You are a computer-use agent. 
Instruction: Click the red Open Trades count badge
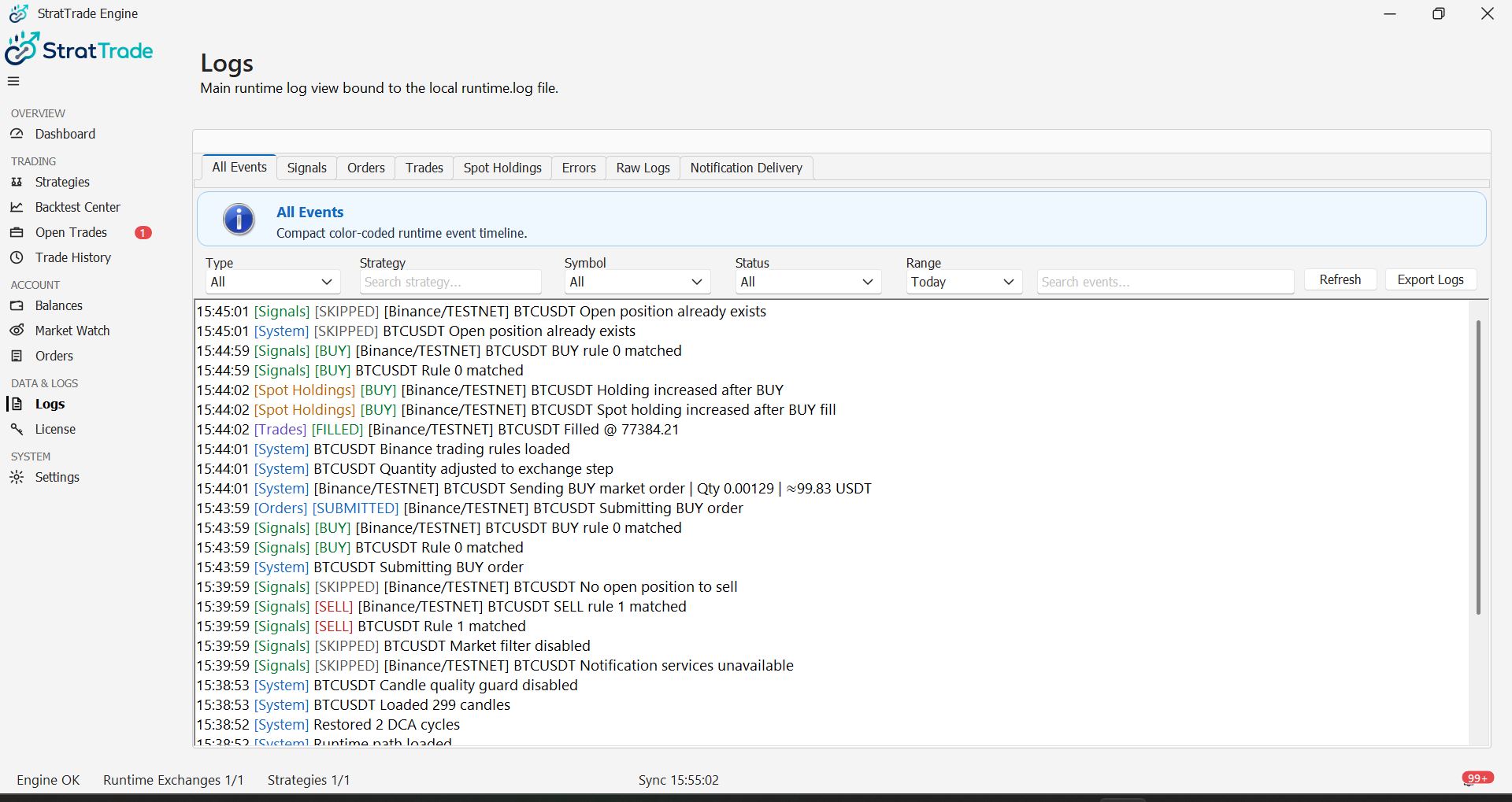[143, 232]
